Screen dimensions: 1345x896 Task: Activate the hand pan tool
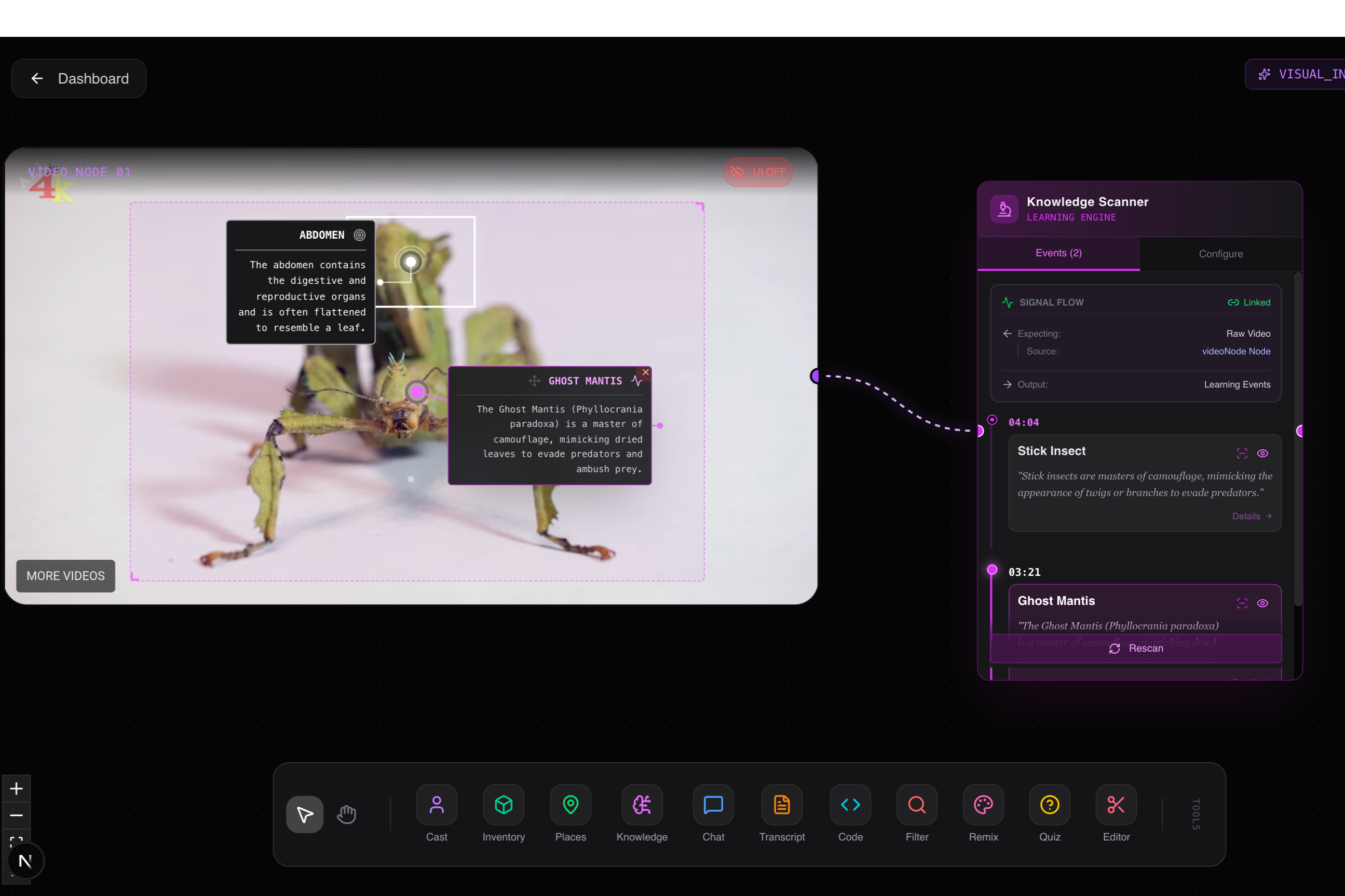[x=346, y=814]
